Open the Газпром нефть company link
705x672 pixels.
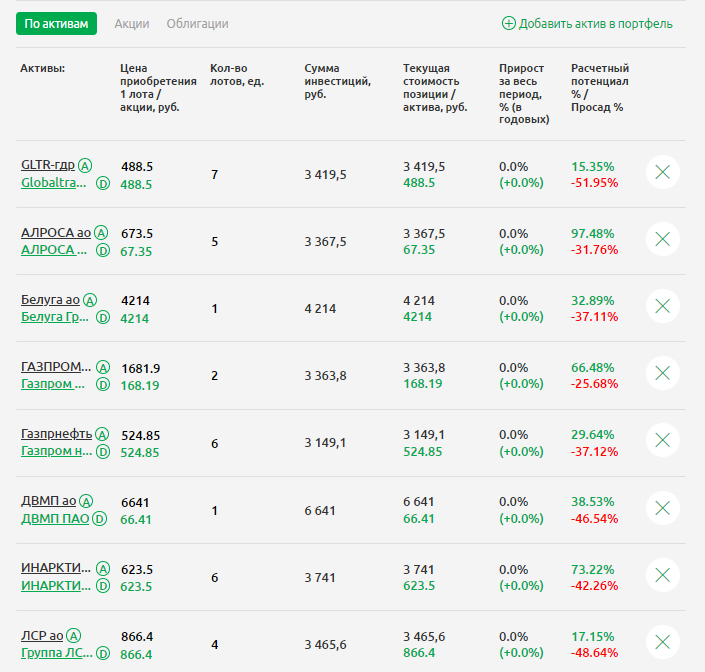coord(56,451)
